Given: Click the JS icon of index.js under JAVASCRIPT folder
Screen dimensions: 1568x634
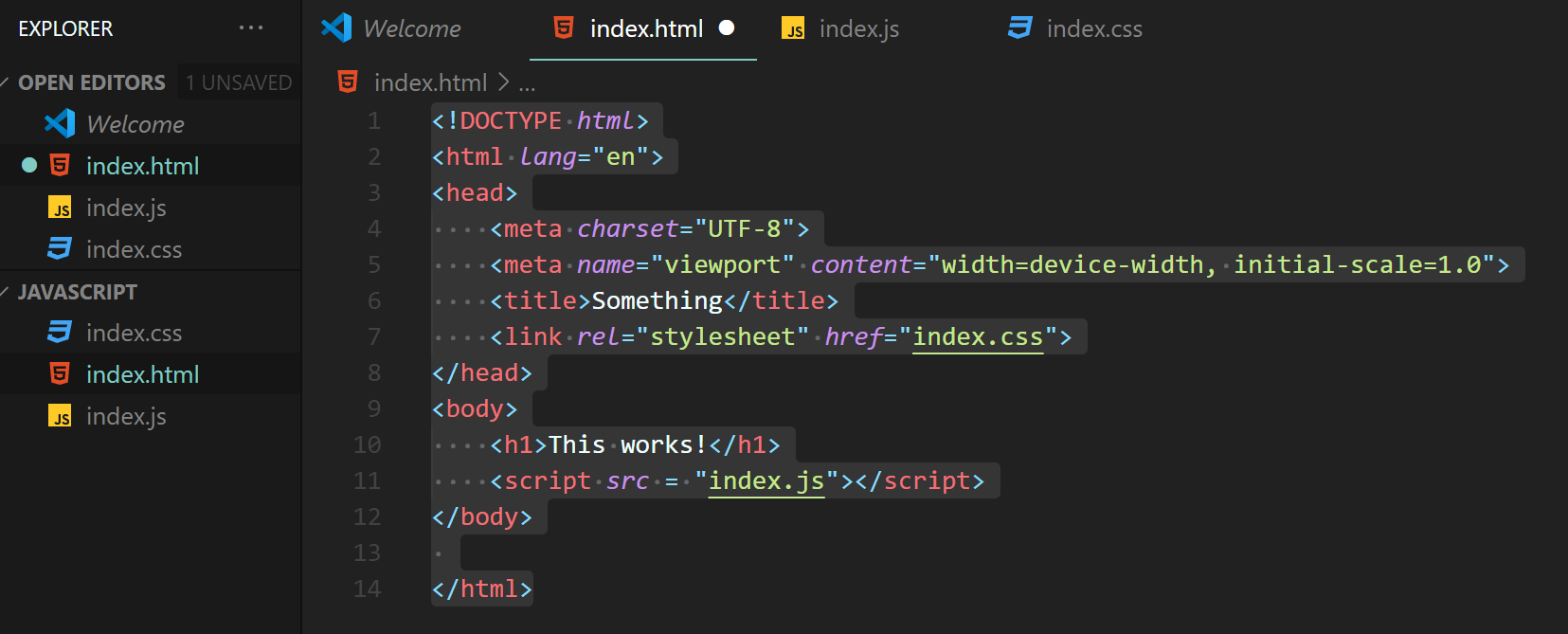Looking at the screenshot, I should point(60,416).
